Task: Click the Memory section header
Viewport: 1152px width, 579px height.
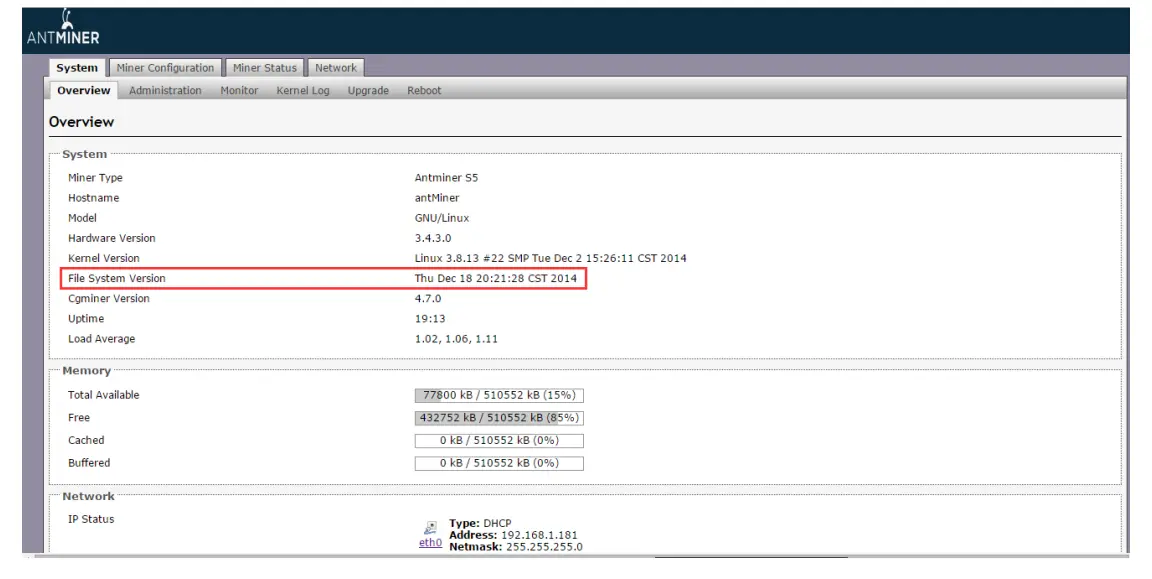Action: click(x=86, y=370)
